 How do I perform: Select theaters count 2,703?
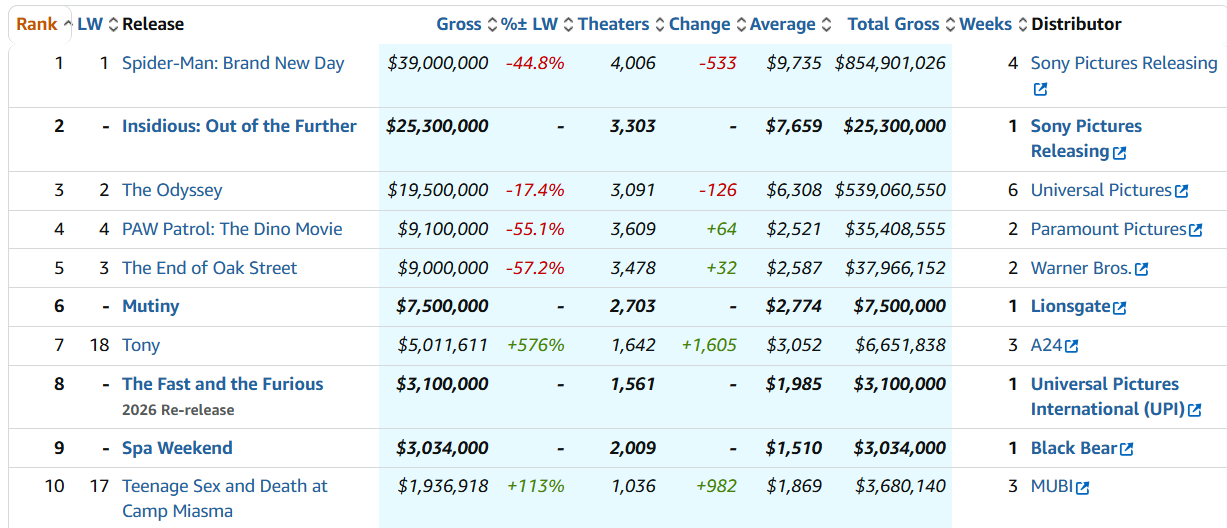tap(633, 306)
